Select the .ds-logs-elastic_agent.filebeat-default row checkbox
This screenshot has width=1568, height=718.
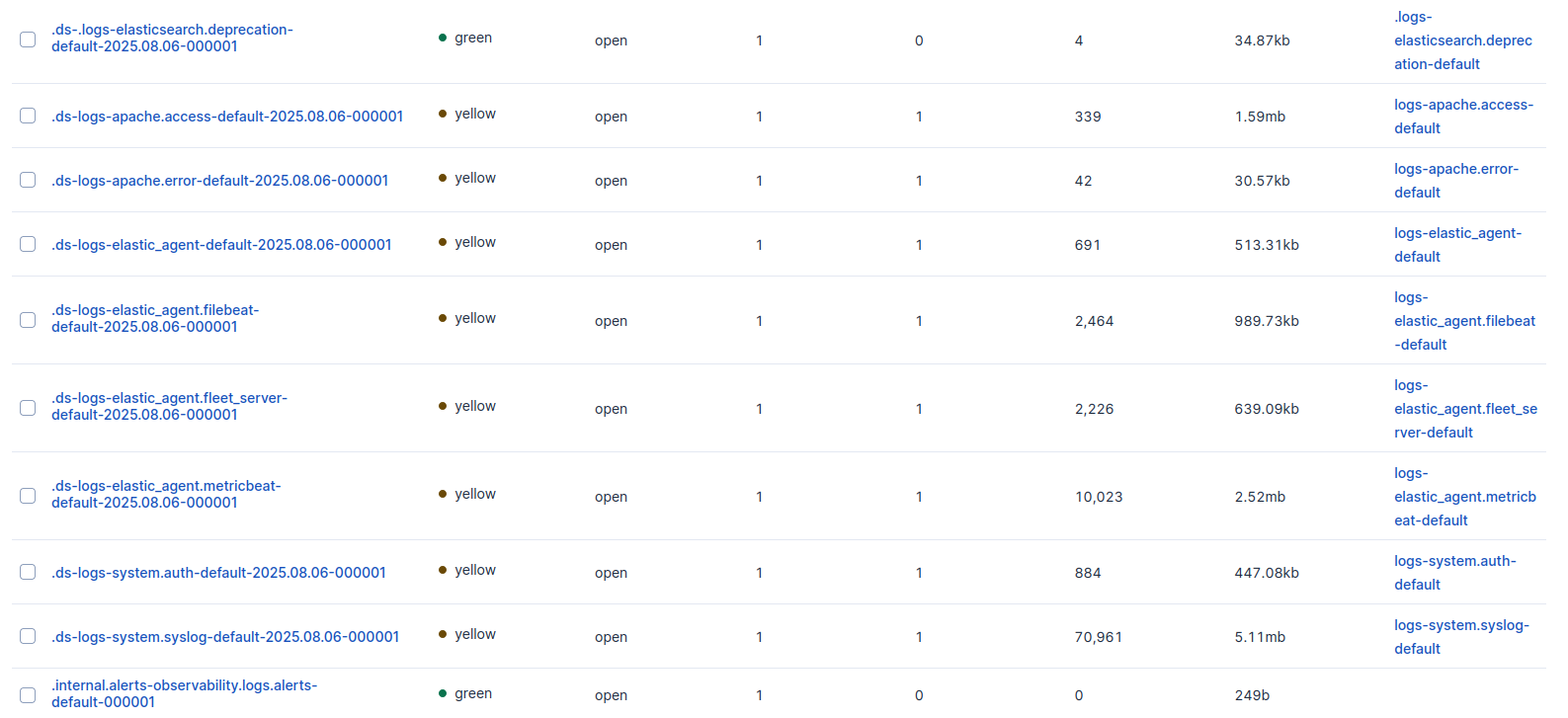click(28, 320)
